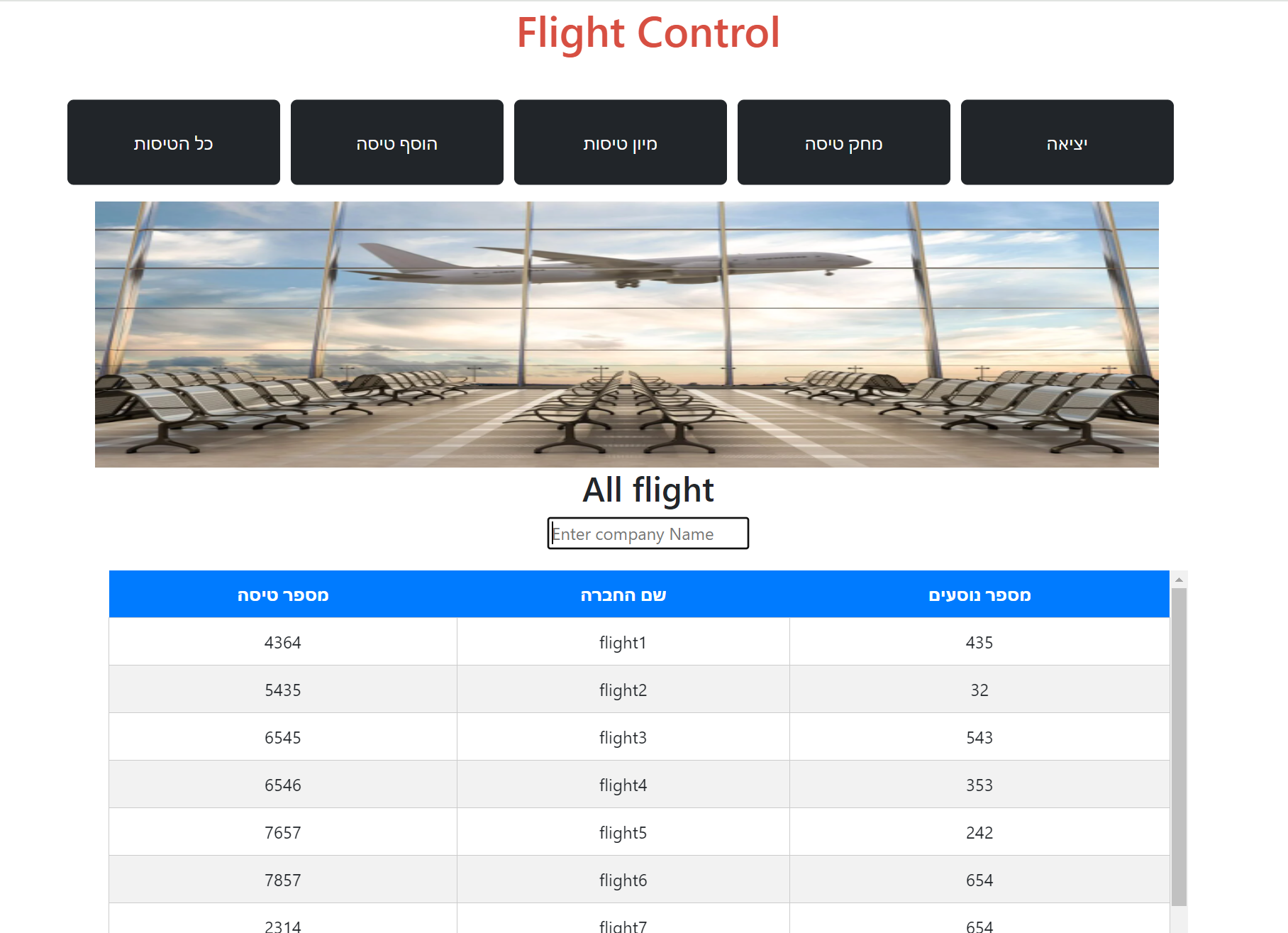Focus the Enter company Name field
This screenshot has width=1288, height=933.
click(x=648, y=534)
